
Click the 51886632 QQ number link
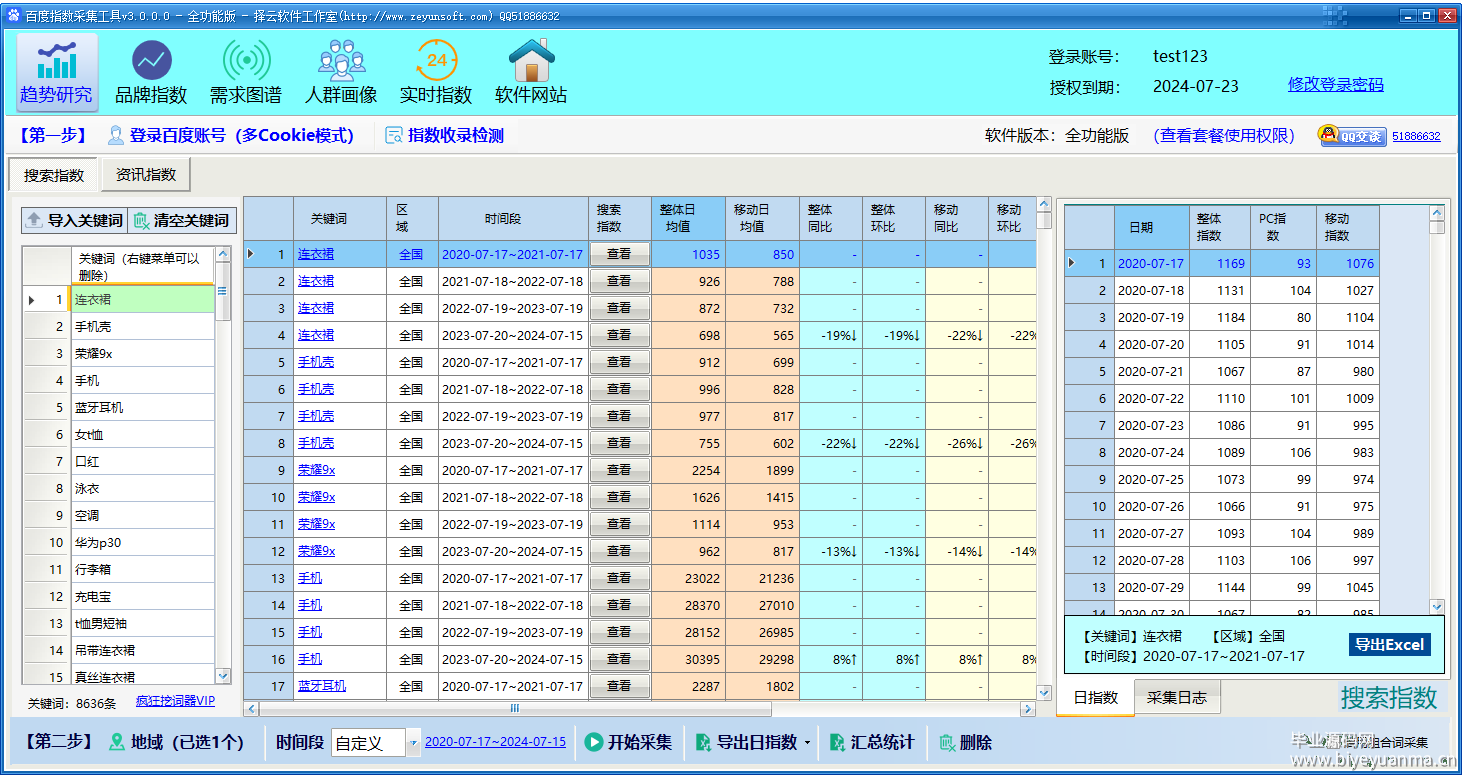tap(1416, 136)
